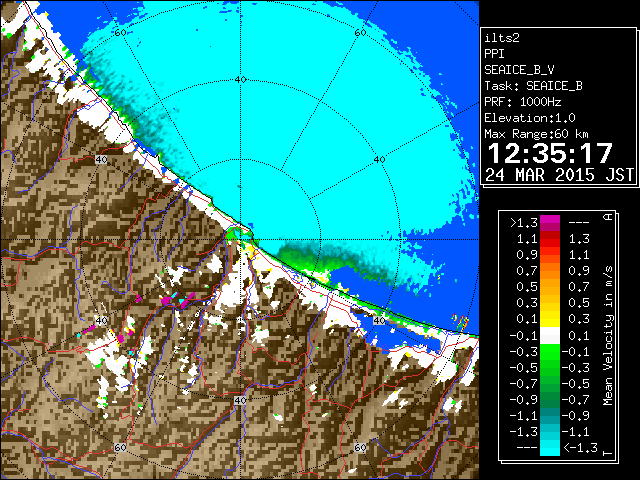Viewport: 640px width, 480px height.
Task: Click the '40' ring label northeast over the sea
Action: click(x=380, y=160)
